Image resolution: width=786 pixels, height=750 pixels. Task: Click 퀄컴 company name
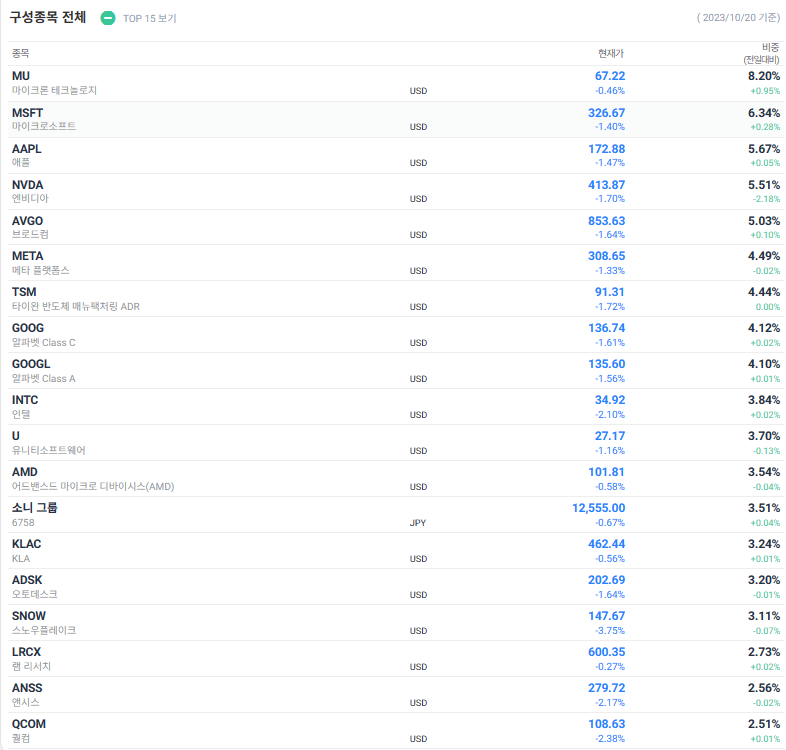tap(21, 738)
